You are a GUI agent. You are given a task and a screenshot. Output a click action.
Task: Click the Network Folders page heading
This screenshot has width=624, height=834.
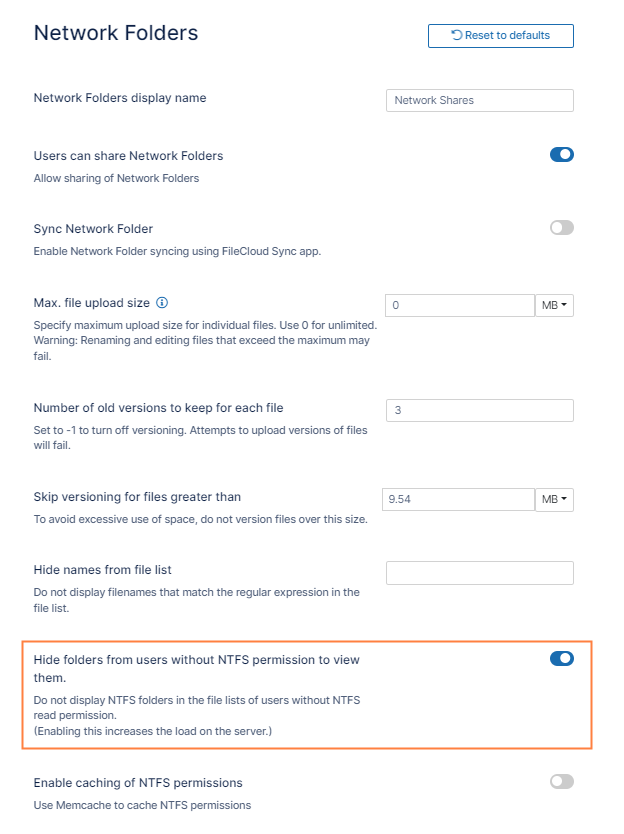click(116, 33)
